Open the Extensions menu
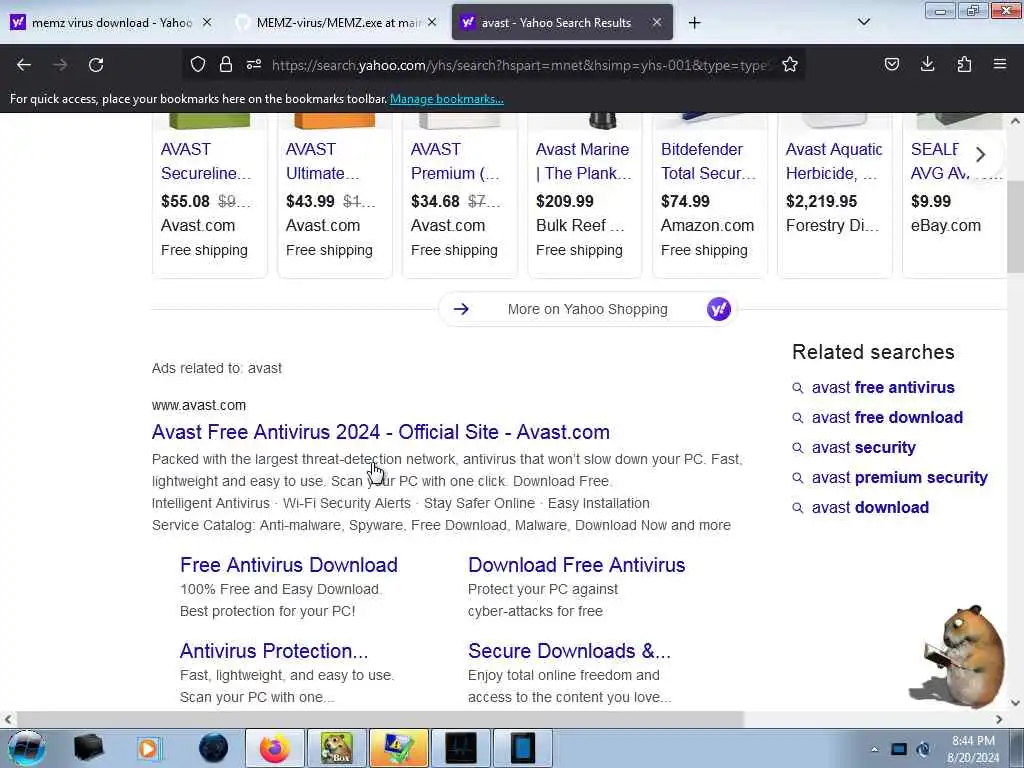 [964, 64]
